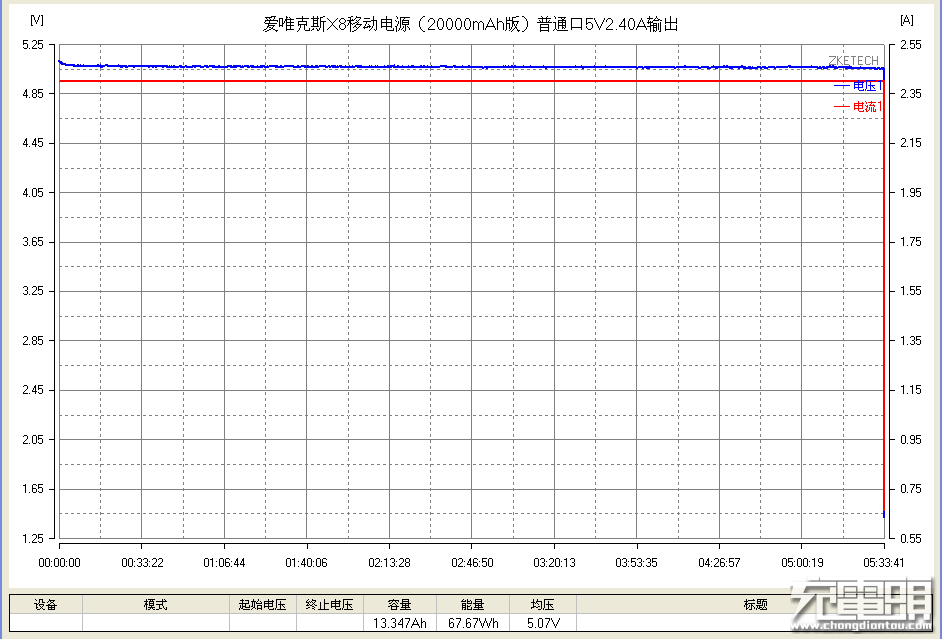Viewport: 942px width, 639px height.
Task: Click the 1.65 voltage axis value
Action: [x=33, y=489]
